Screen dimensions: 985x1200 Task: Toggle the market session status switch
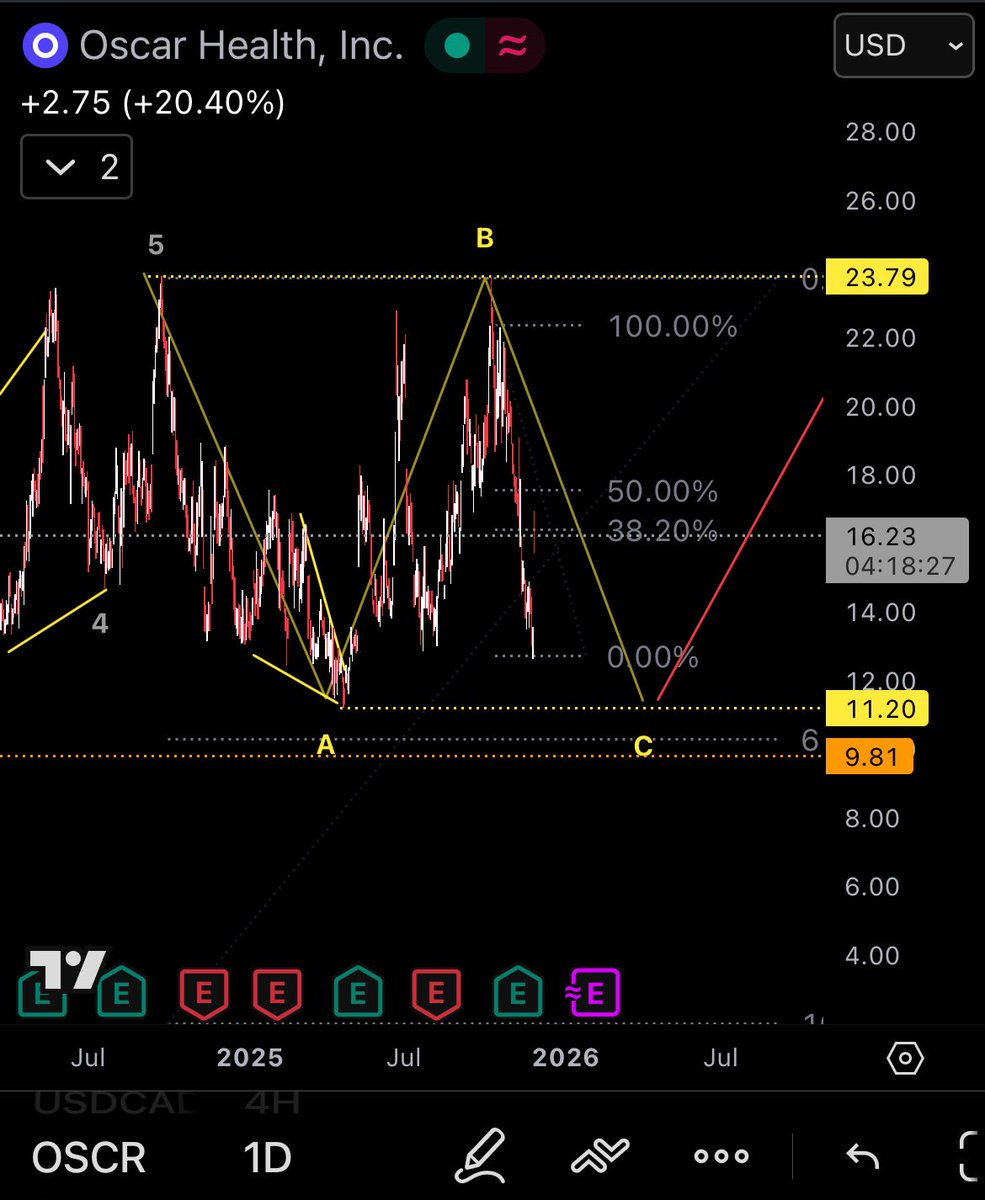[484, 44]
